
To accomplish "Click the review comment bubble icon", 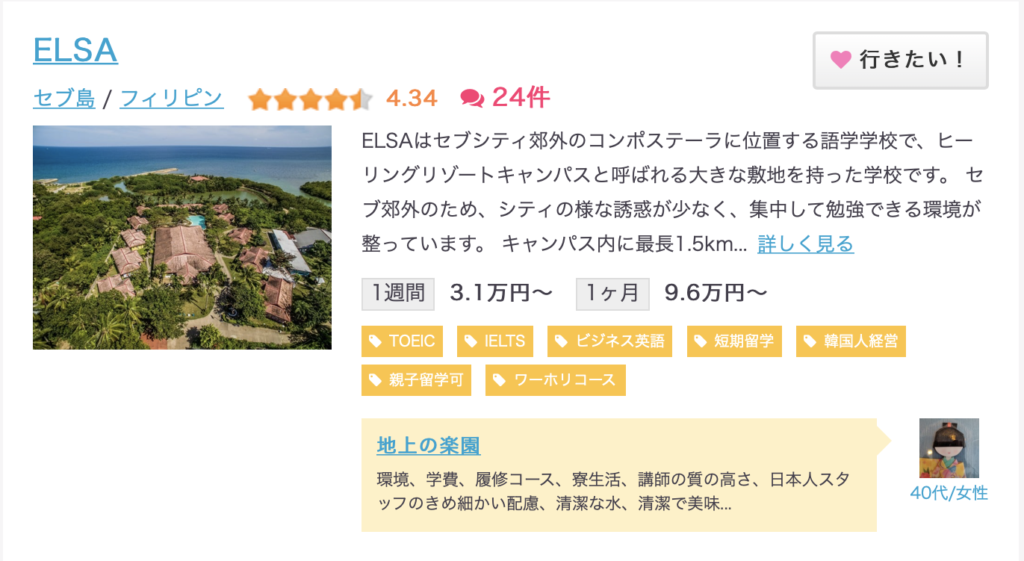I will pos(471,98).
